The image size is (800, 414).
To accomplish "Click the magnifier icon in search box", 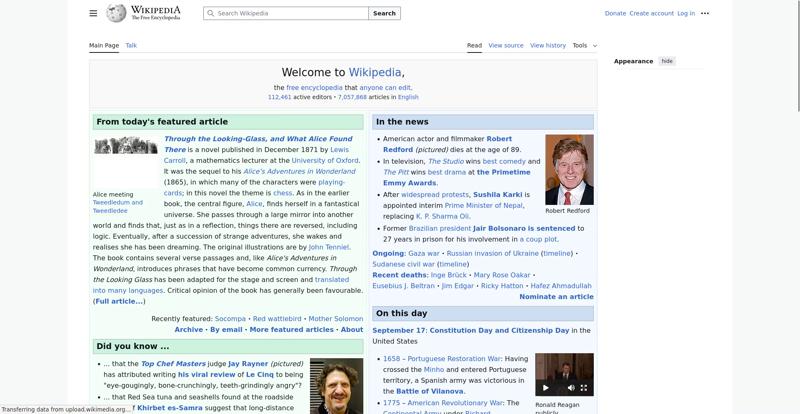I will click(210, 13).
